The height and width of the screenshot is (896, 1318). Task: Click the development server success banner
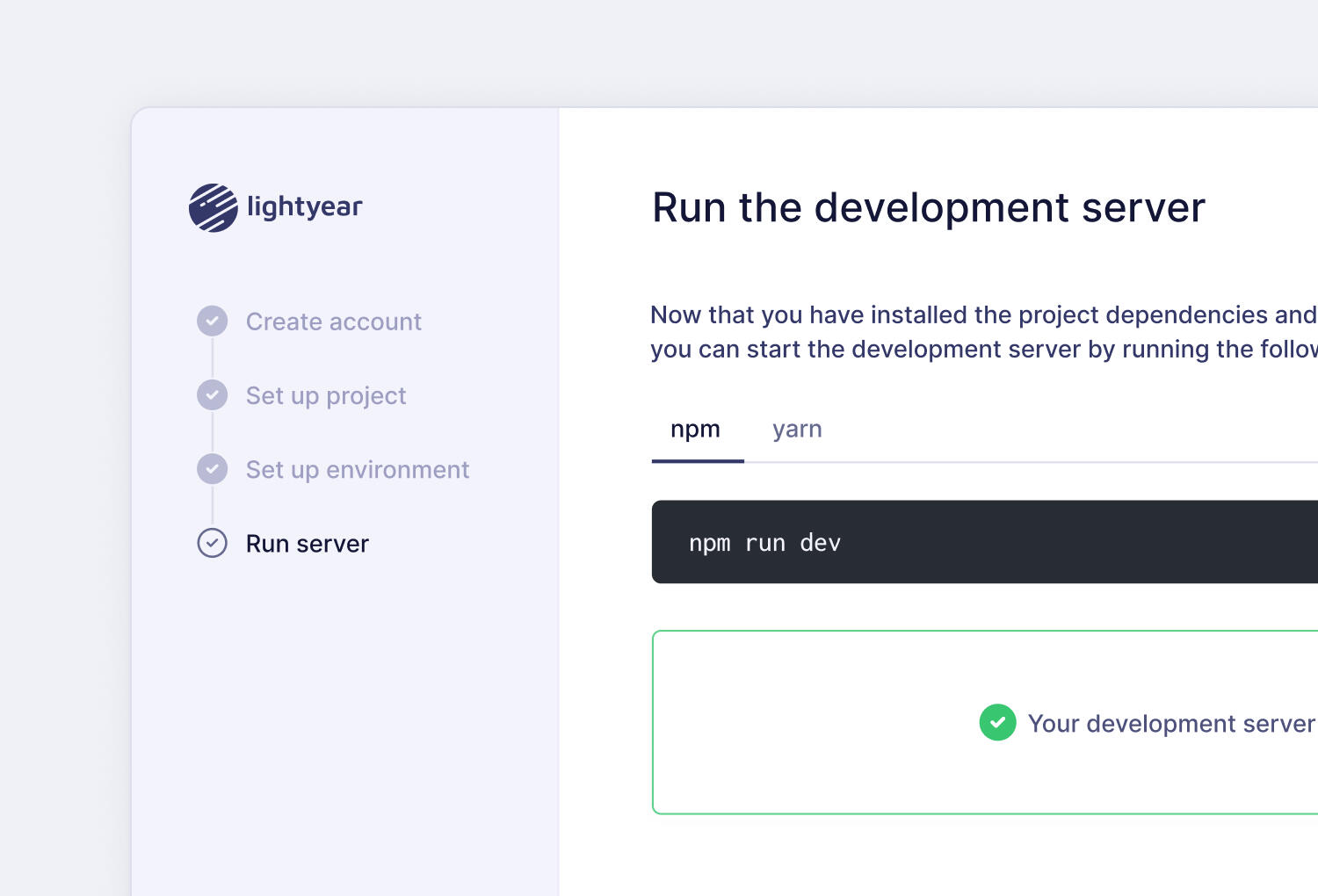click(984, 722)
